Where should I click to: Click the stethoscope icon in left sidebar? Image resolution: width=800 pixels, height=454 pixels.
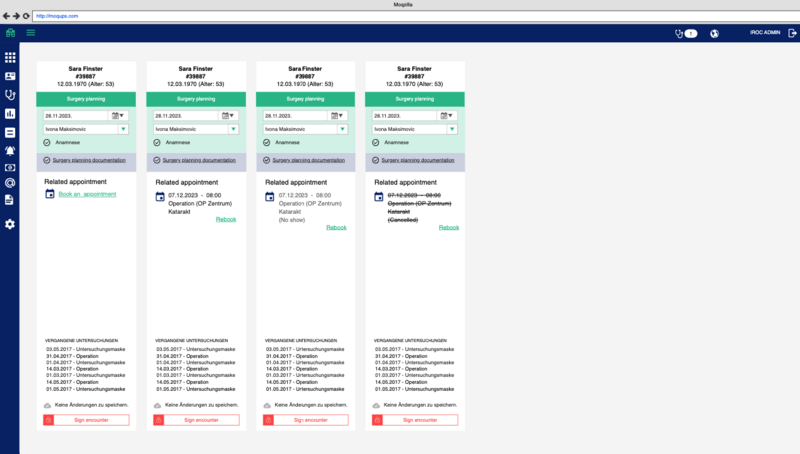click(10, 95)
